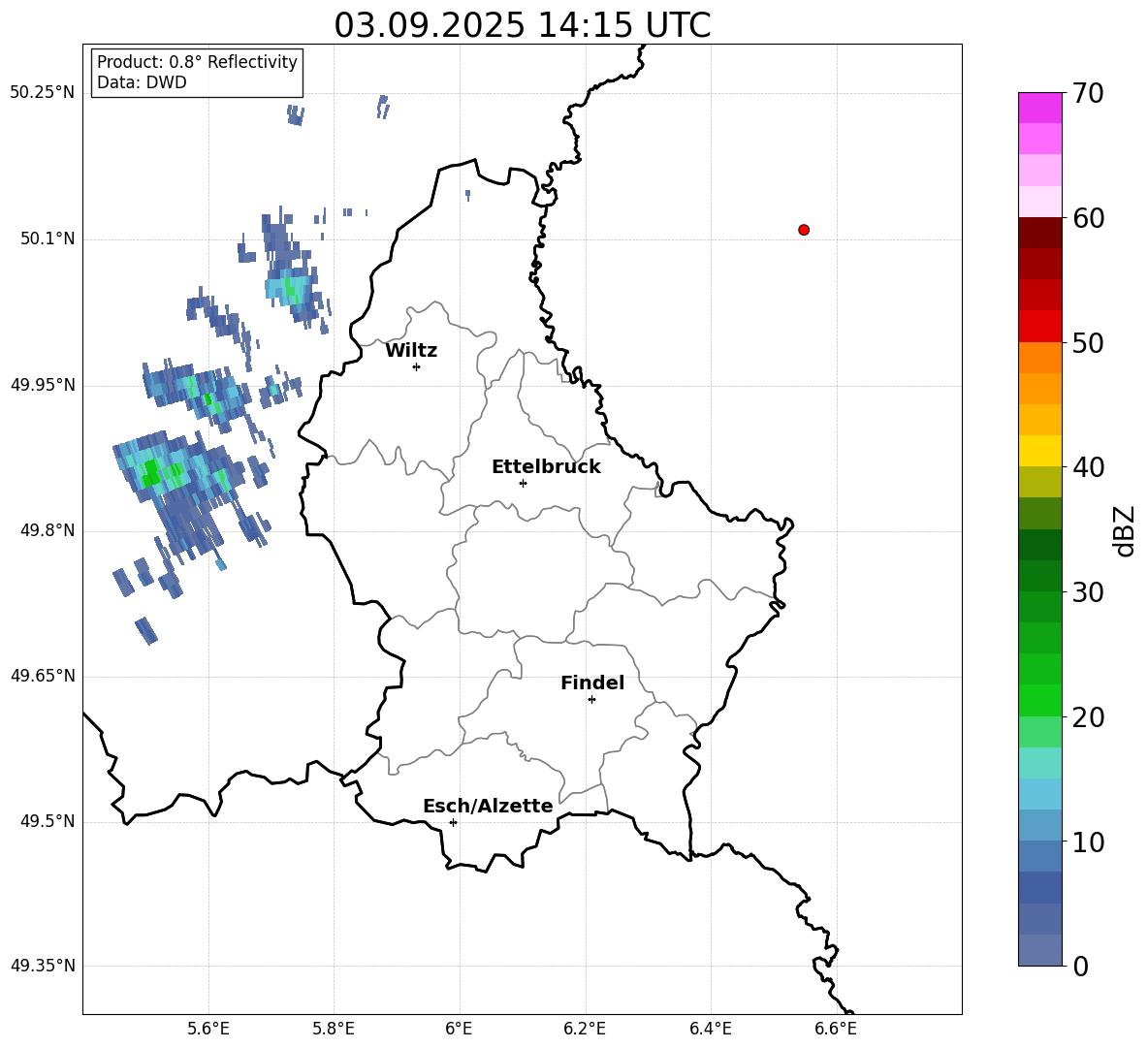Click the 49.65°N latitude label
The height and width of the screenshot is (1048, 1148).
click(43, 676)
